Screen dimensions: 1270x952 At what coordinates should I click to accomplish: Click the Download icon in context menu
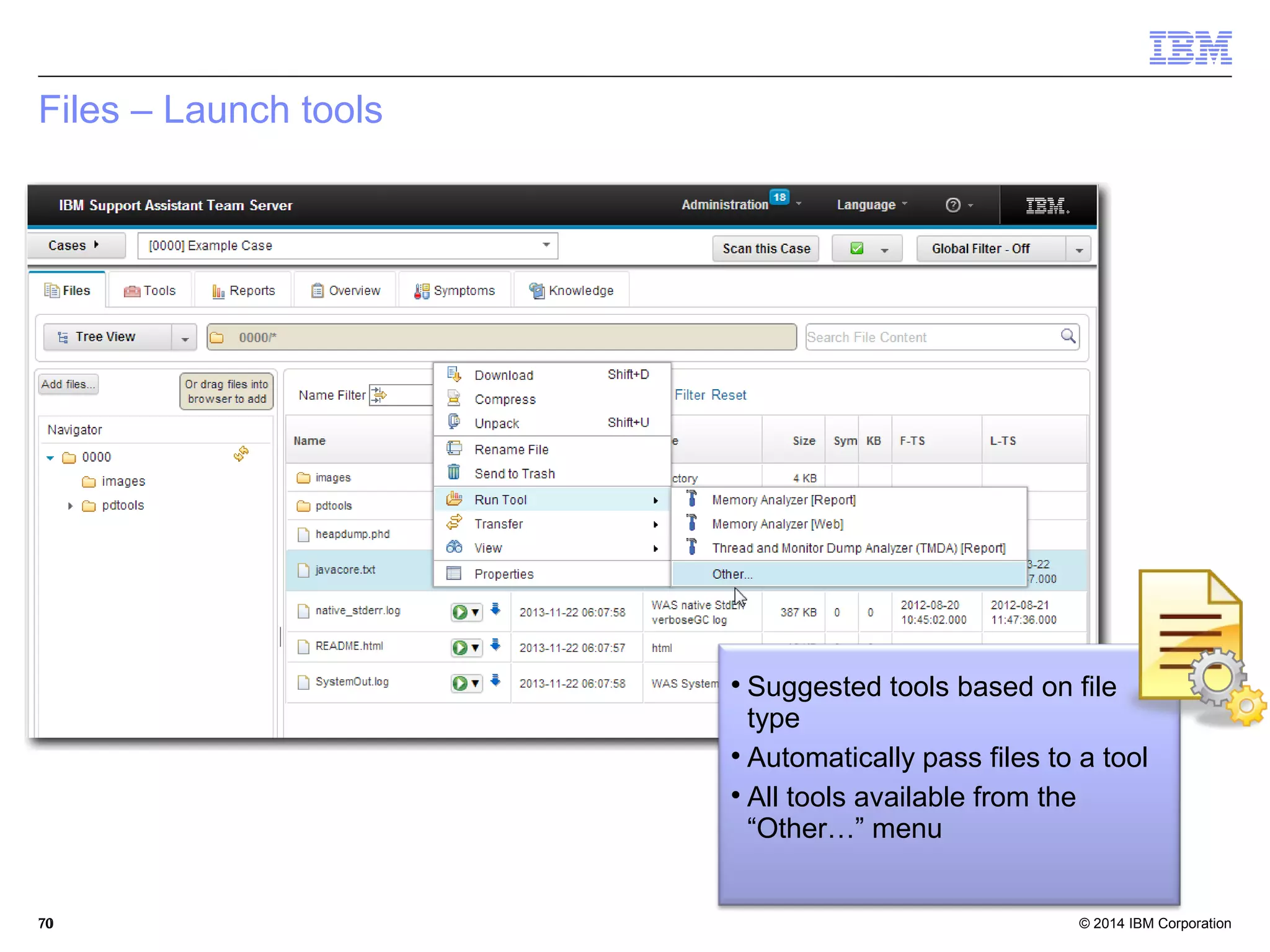point(455,374)
